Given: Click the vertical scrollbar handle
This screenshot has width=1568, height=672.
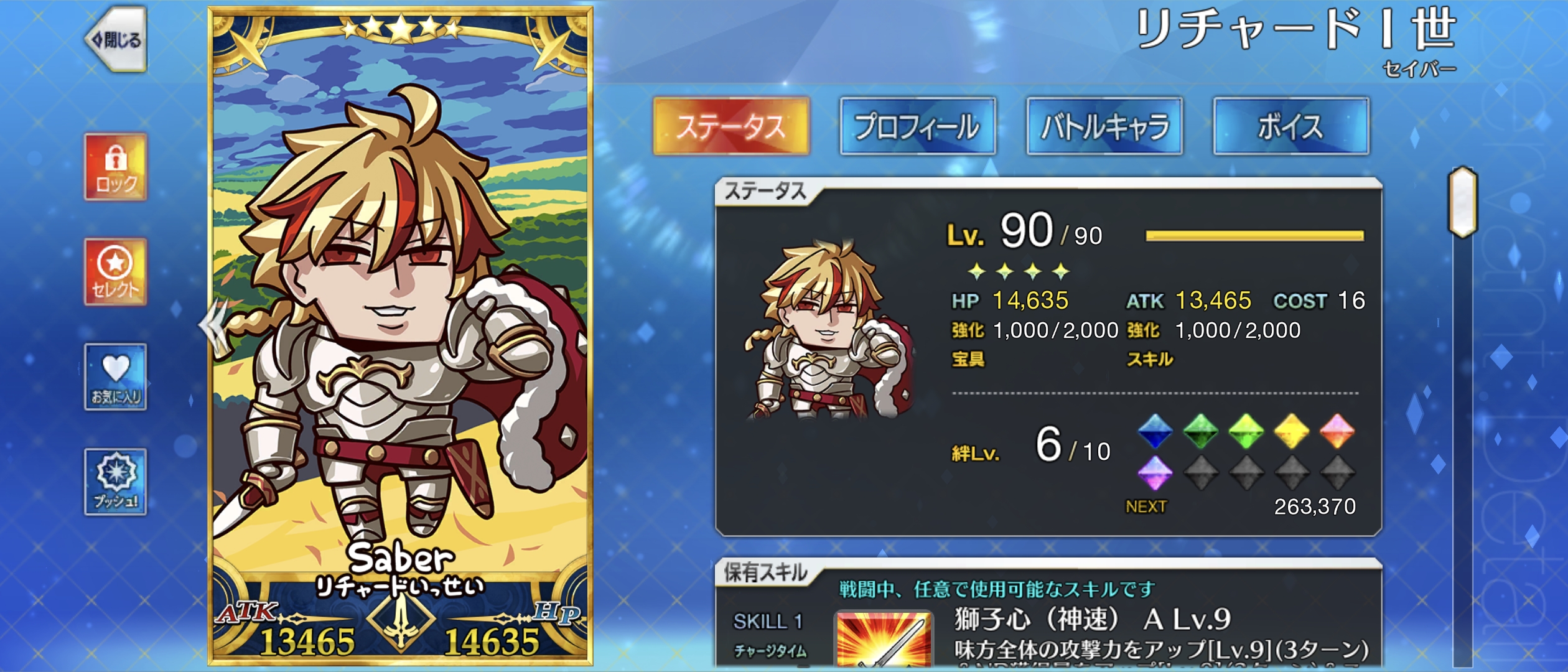Looking at the screenshot, I should tap(1463, 202).
